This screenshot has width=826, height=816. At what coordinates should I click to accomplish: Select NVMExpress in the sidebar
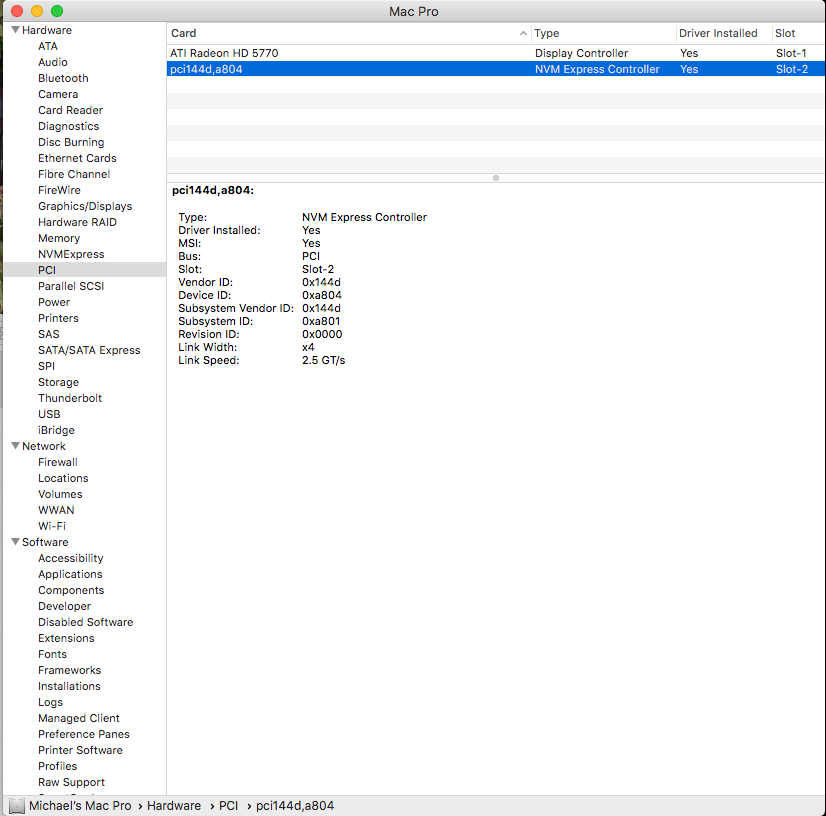click(71, 254)
